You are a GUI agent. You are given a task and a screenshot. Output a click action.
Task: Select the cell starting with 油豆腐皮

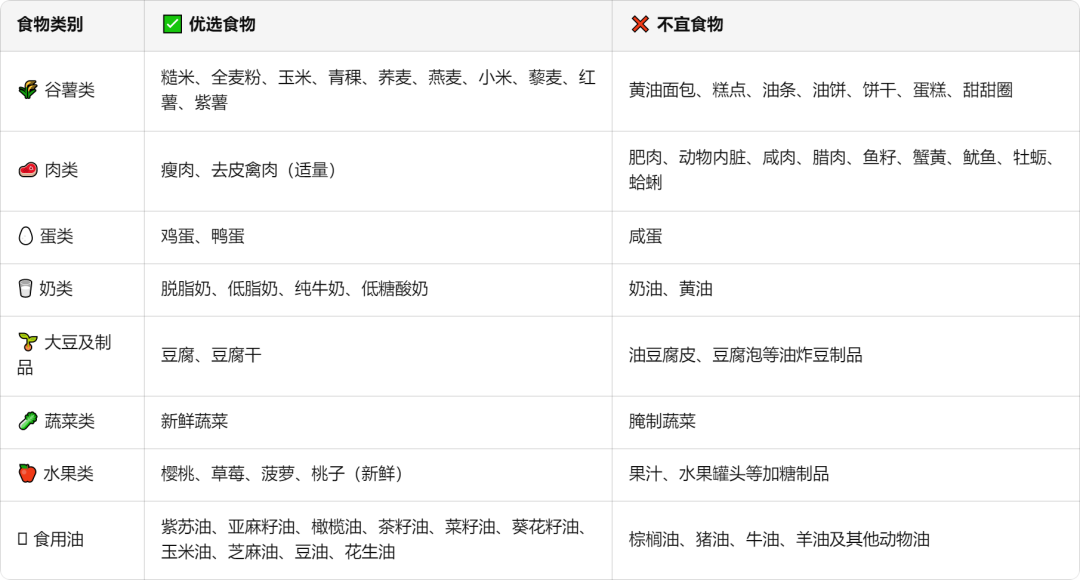[x=846, y=355]
